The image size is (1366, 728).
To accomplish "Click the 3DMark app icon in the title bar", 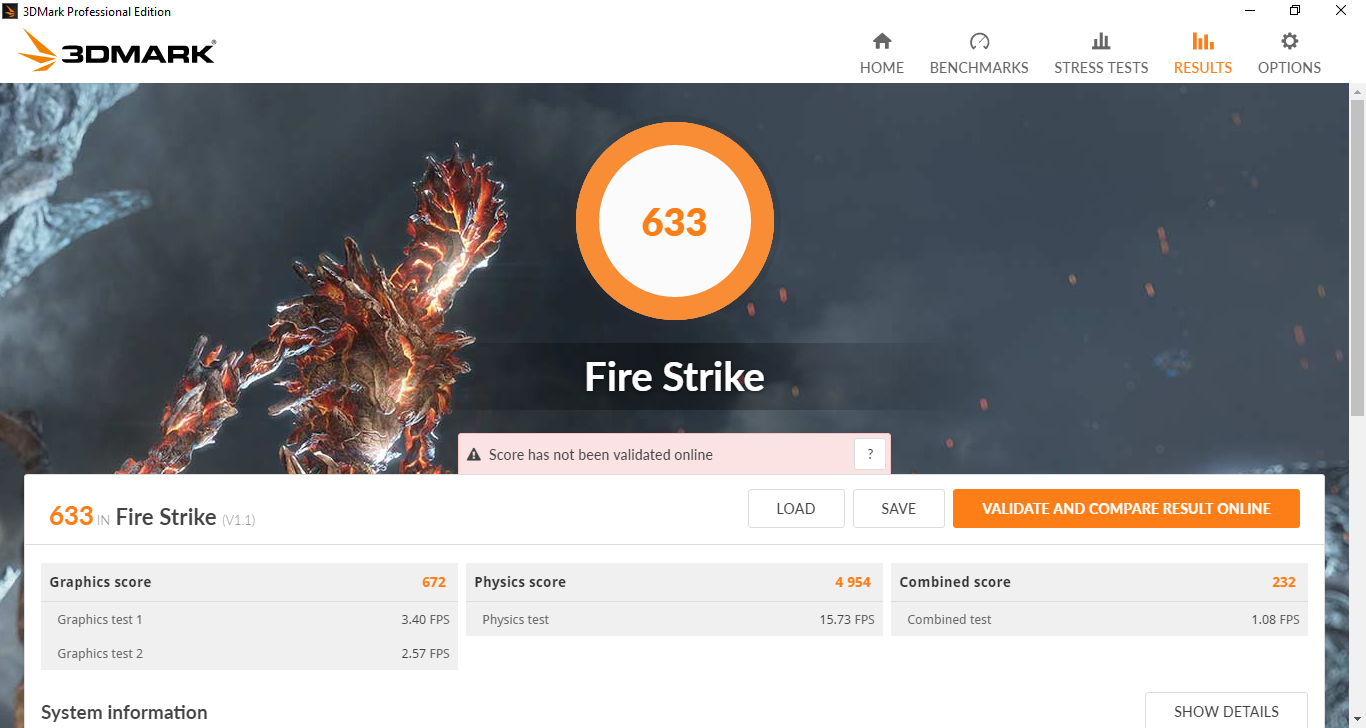I will pyautogui.click(x=10, y=11).
